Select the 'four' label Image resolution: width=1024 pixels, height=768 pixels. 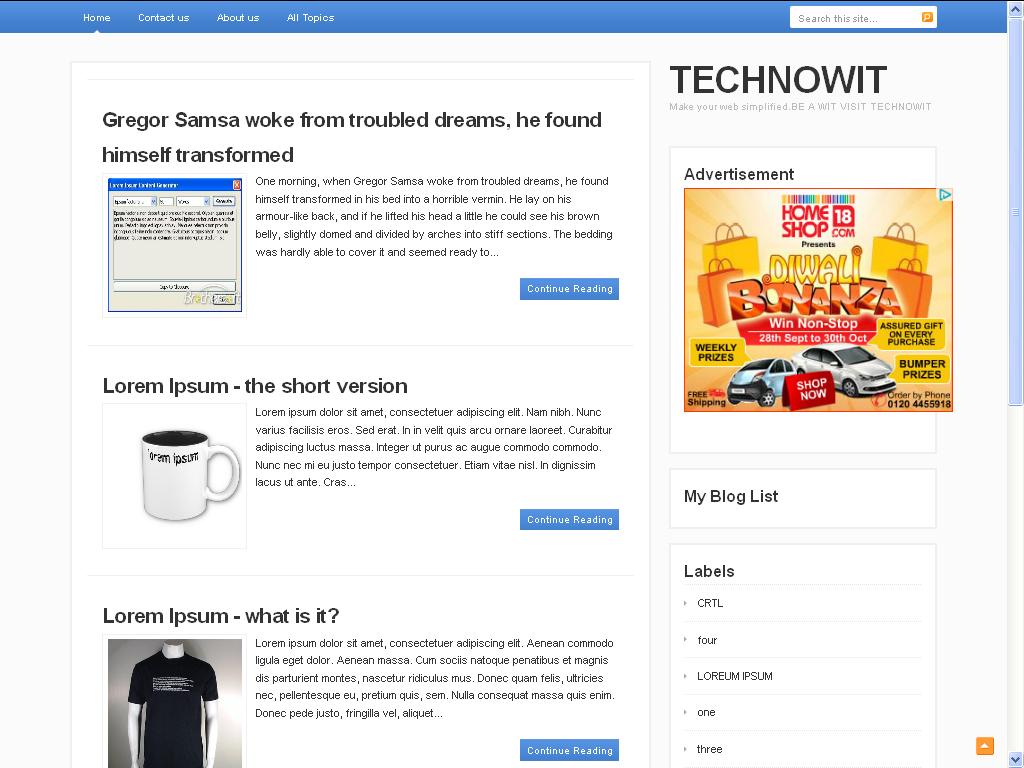pyautogui.click(x=707, y=640)
